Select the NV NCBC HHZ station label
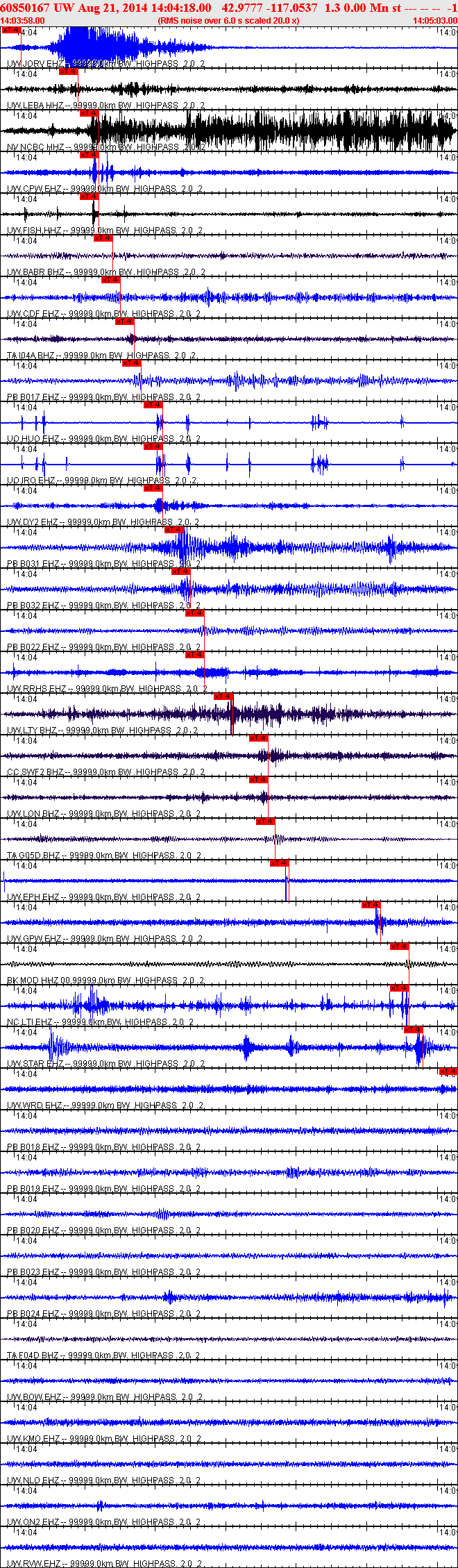 coord(36,147)
